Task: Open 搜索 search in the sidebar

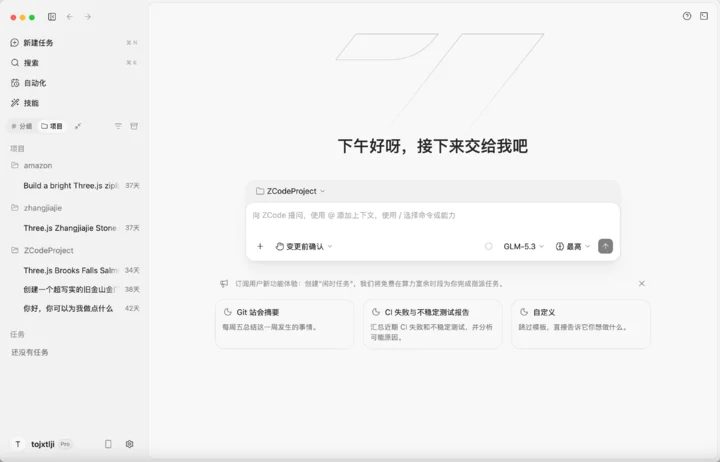Action: tap(73, 62)
